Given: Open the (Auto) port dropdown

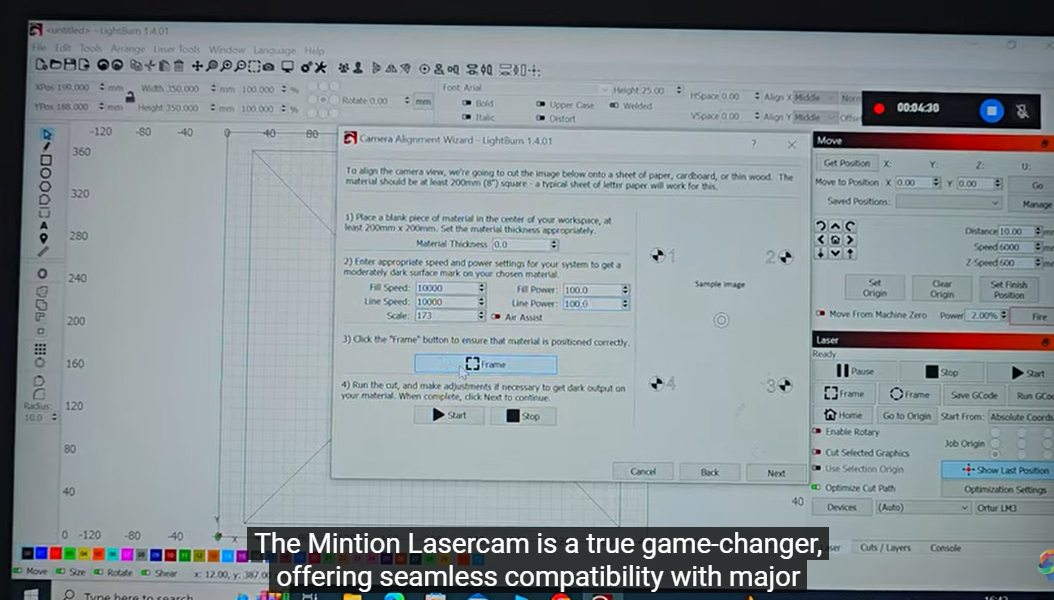Looking at the screenshot, I should click(921, 508).
